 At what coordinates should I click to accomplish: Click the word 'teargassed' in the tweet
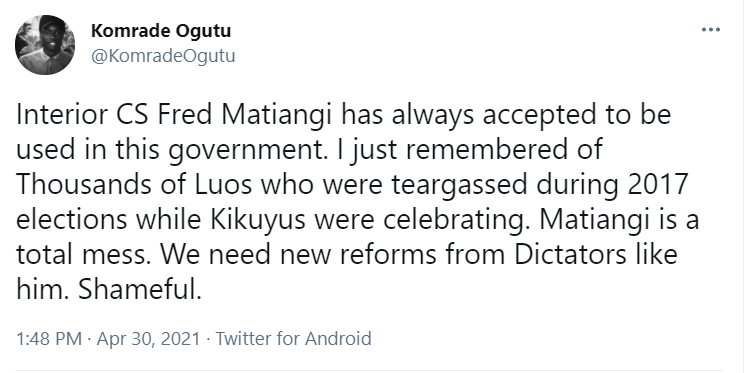pyautogui.click(x=460, y=186)
